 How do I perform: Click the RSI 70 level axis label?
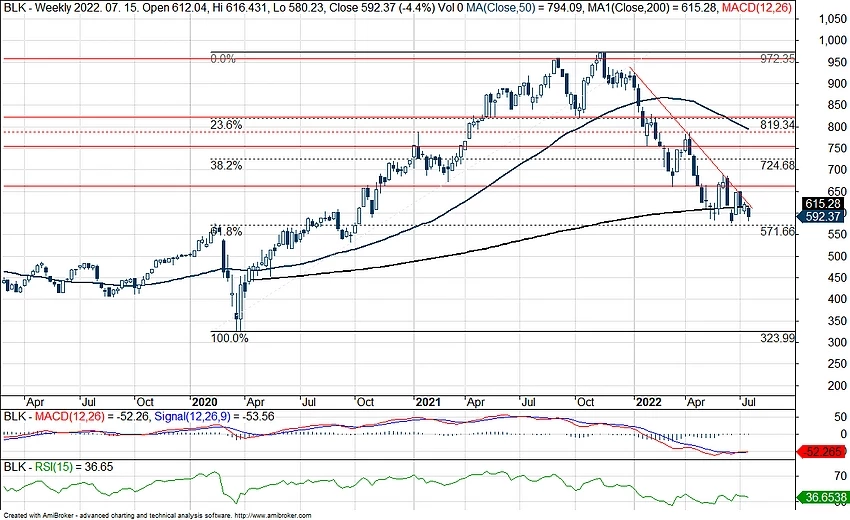coord(841,476)
